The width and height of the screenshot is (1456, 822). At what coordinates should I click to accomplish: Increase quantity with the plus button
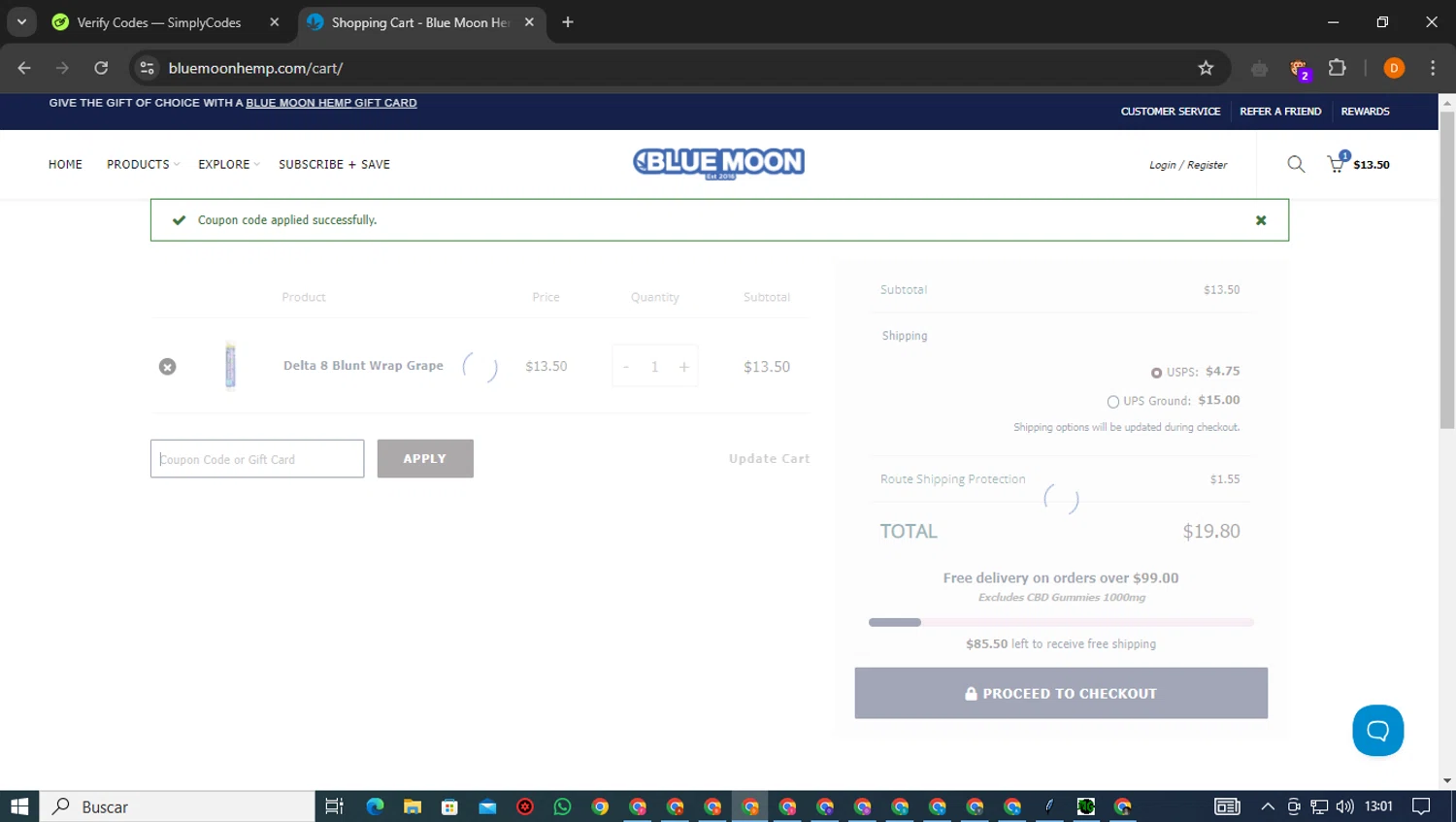coord(684,367)
